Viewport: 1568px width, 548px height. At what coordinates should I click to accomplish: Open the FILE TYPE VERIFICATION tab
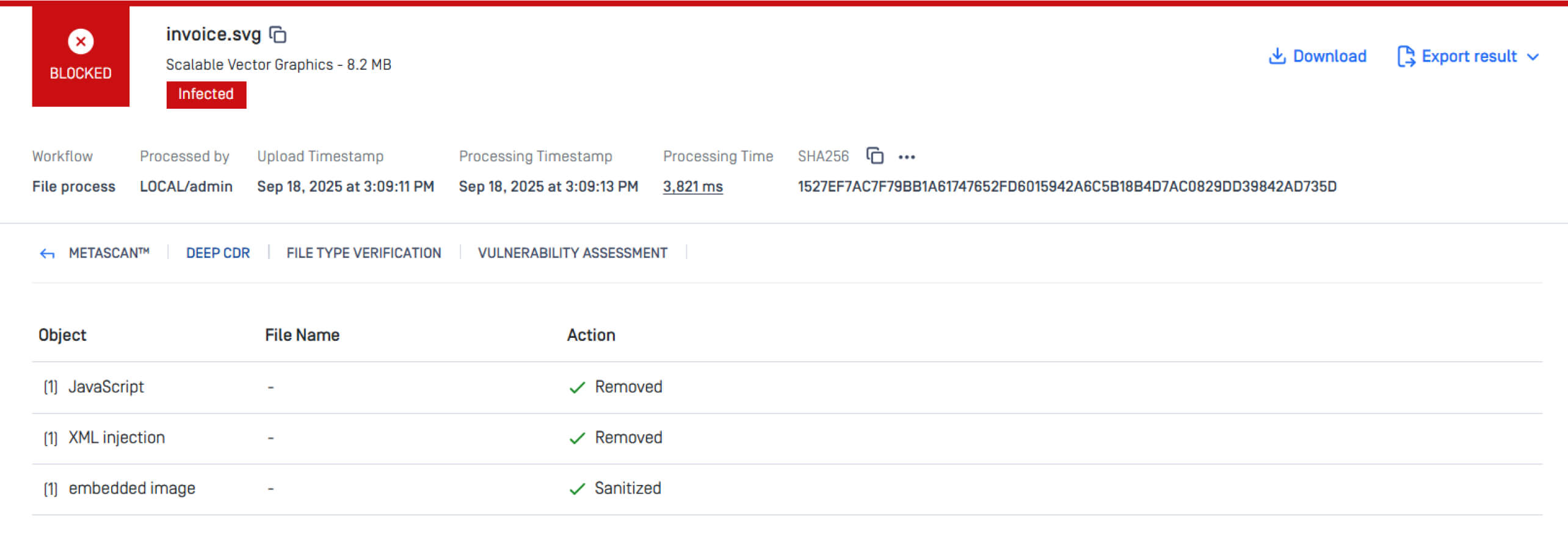(363, 253)
